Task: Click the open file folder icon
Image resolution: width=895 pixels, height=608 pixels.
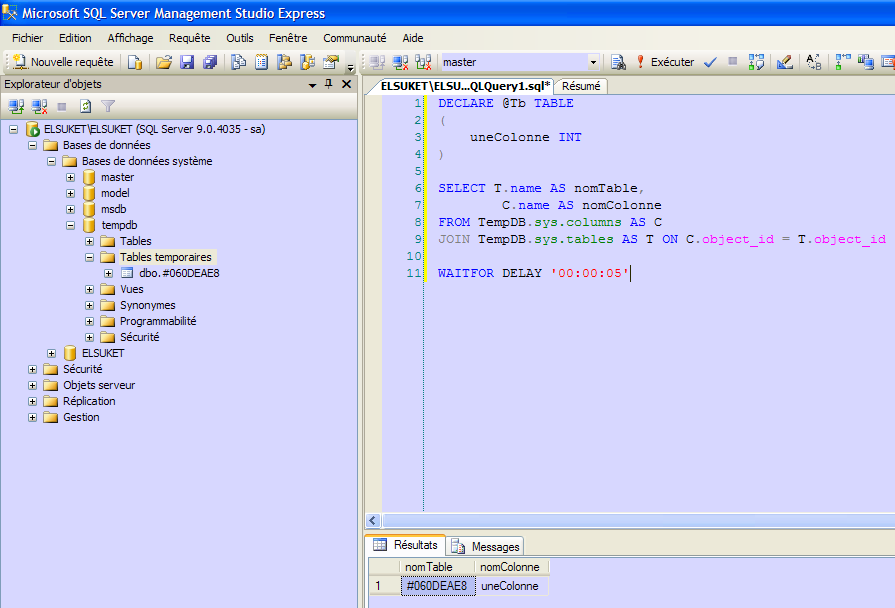Action: (164, 62)
